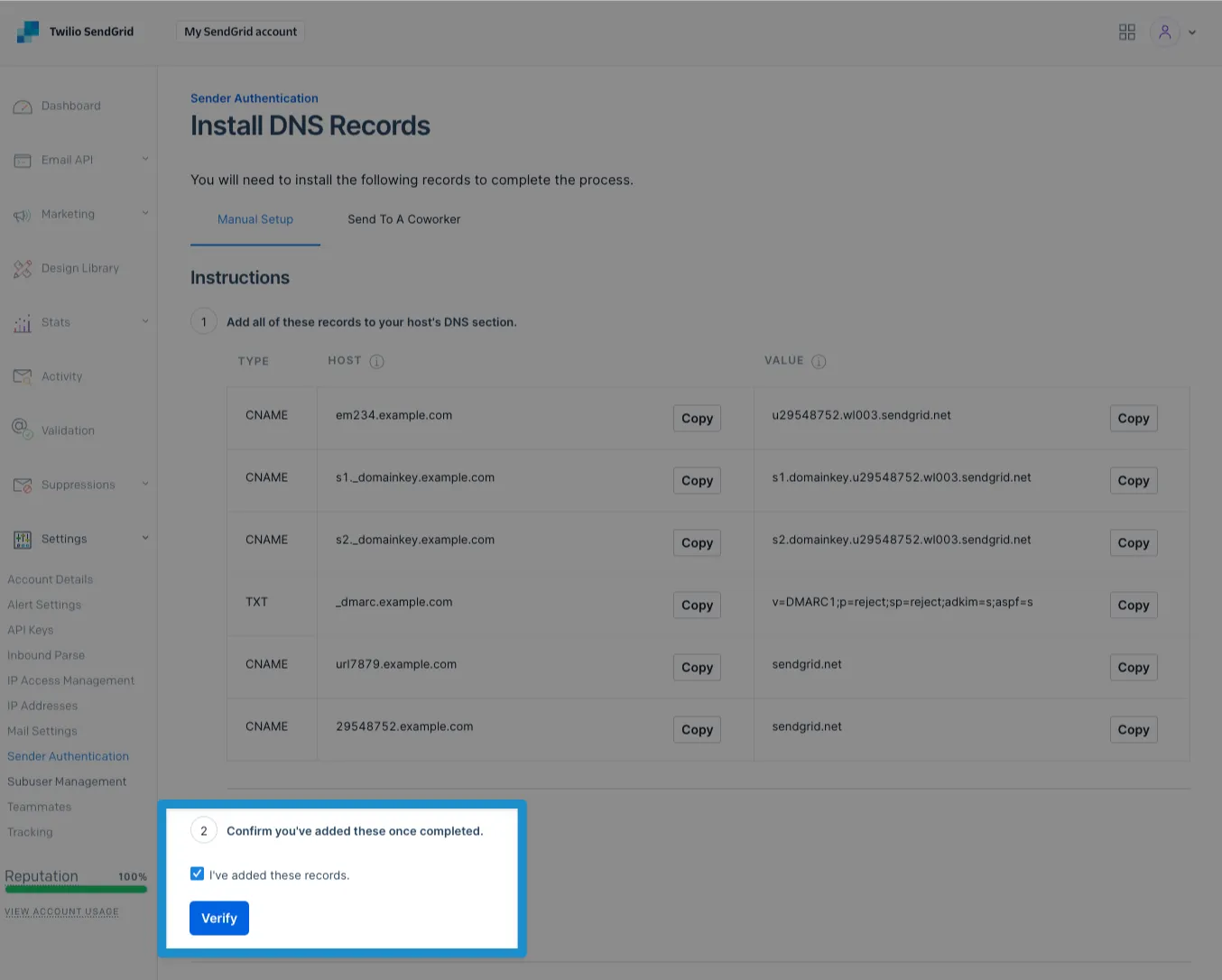1222x980 pixels.
Task: Uncheck "I've added these records" checkbox
Action: (x=197, y=874)
